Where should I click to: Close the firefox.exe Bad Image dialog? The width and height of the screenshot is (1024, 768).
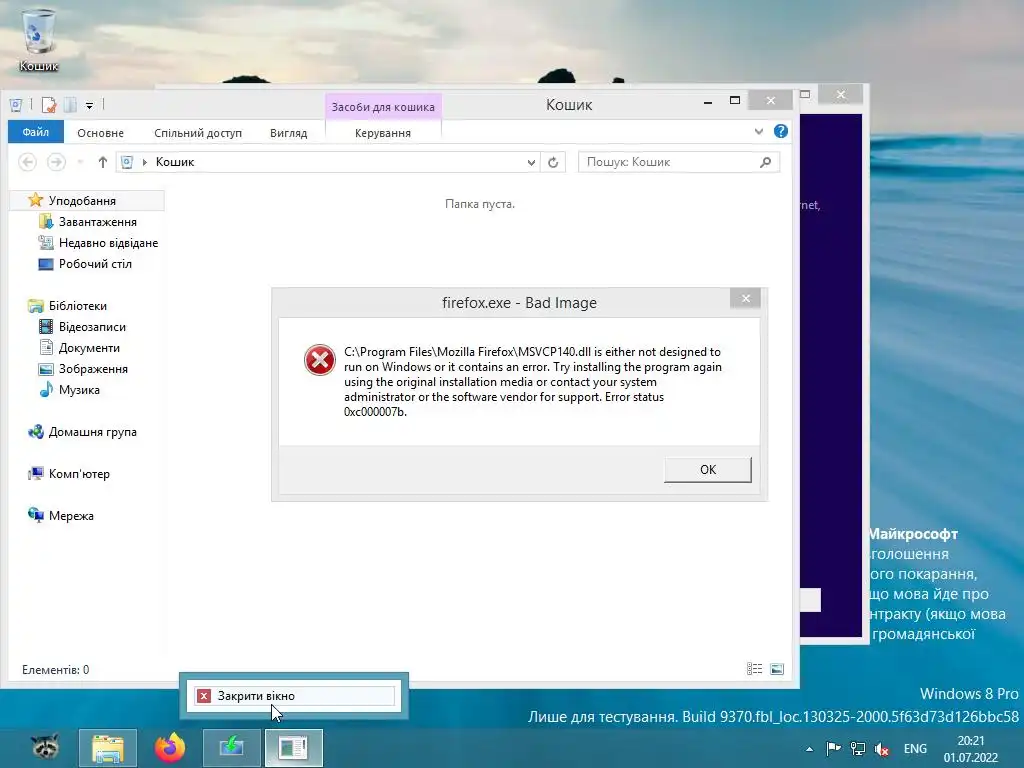746,298
